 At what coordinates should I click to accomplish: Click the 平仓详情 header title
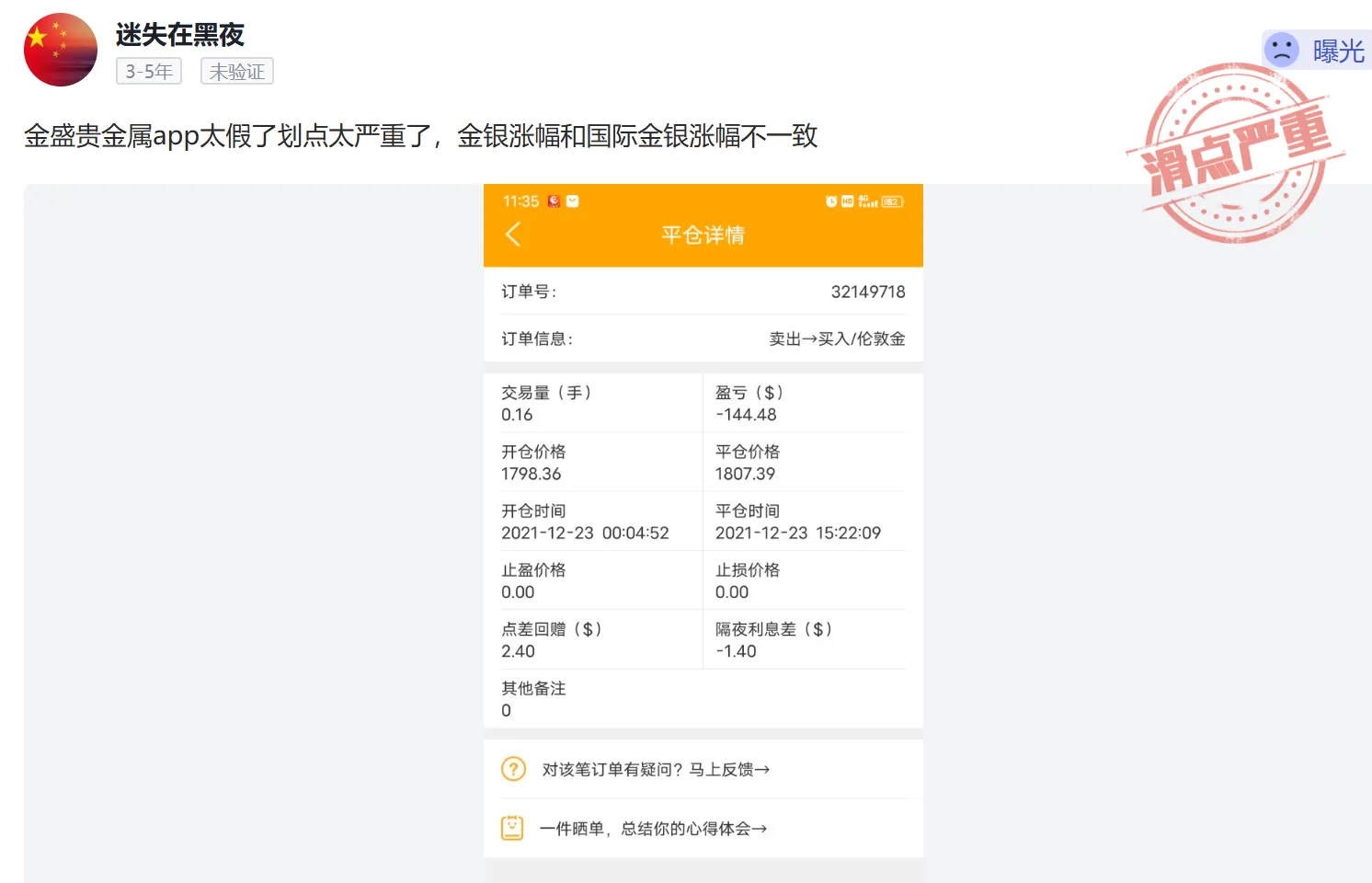tap(703, 235)
